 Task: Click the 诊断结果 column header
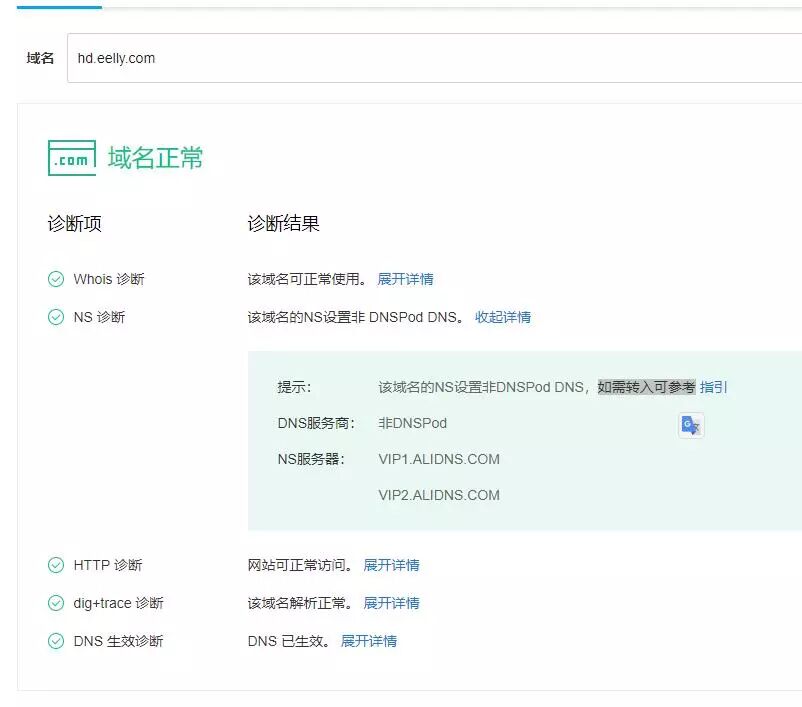coord(283,224)
